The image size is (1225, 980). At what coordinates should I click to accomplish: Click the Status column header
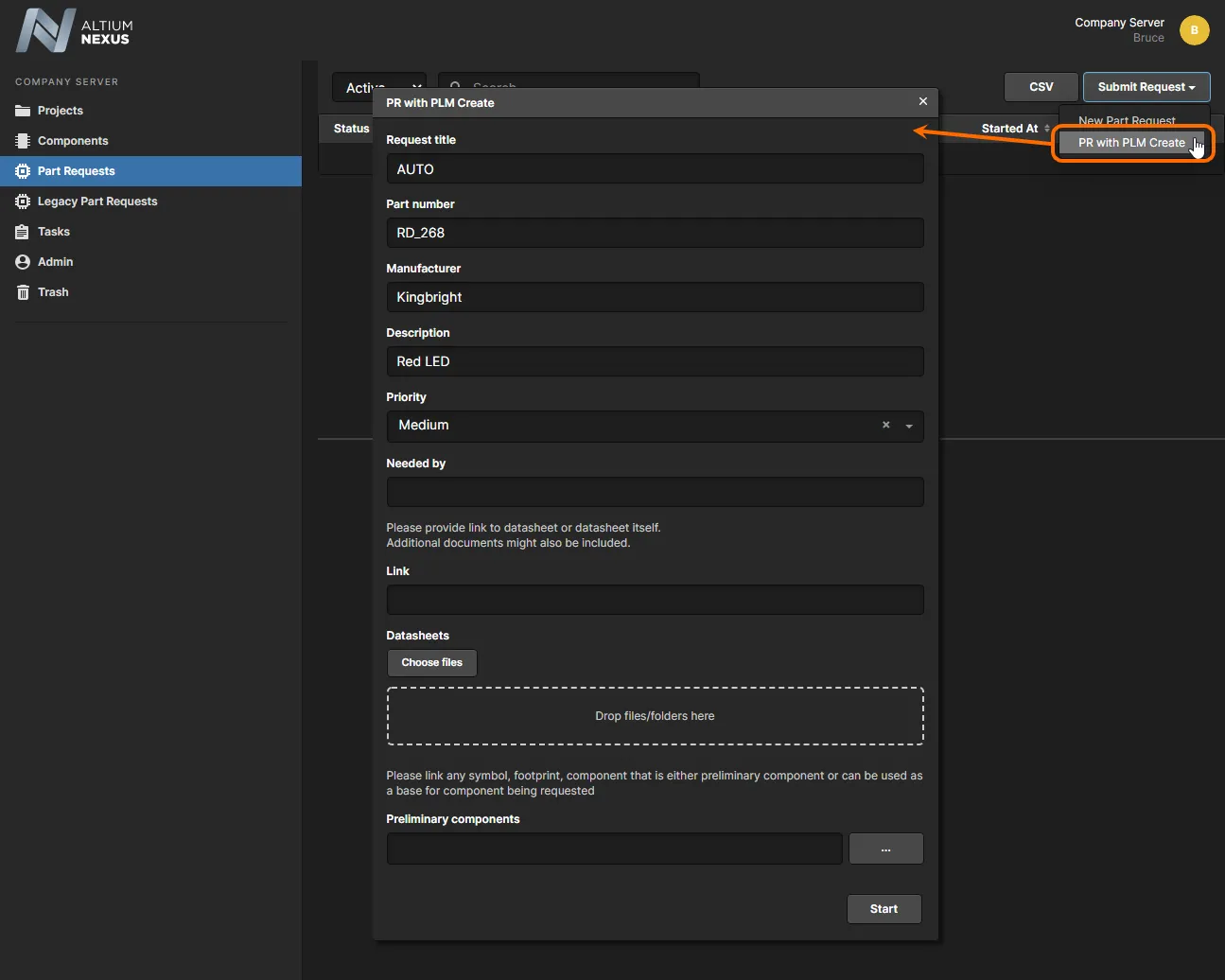[x=352, y=129]
